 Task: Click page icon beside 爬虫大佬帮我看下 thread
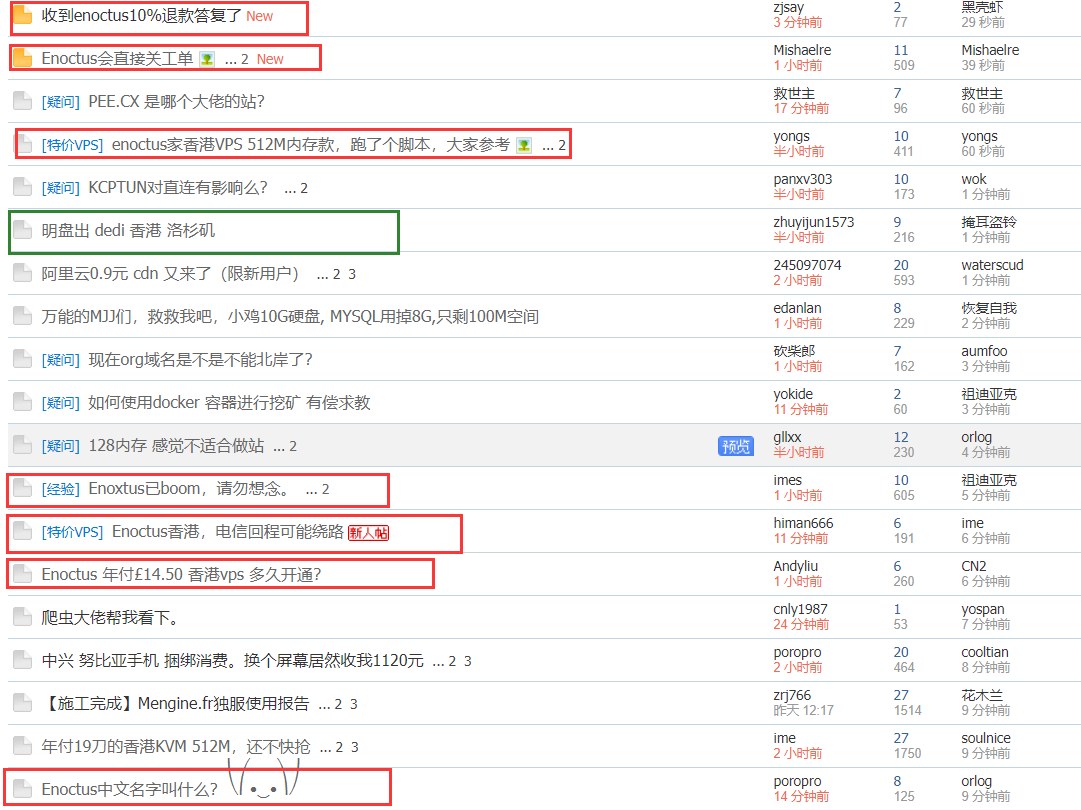23,617
